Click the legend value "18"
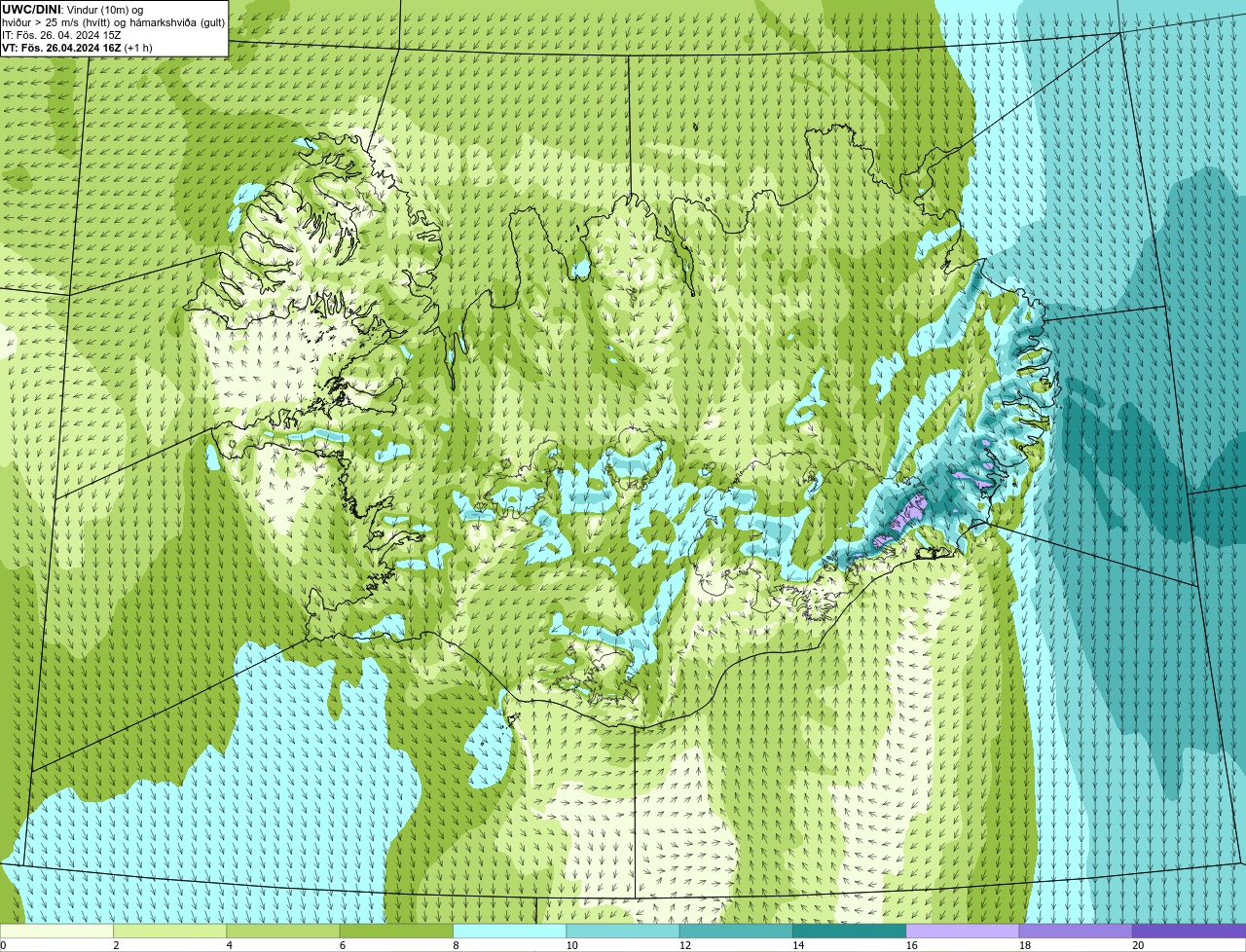 [x=1025, y=945]
